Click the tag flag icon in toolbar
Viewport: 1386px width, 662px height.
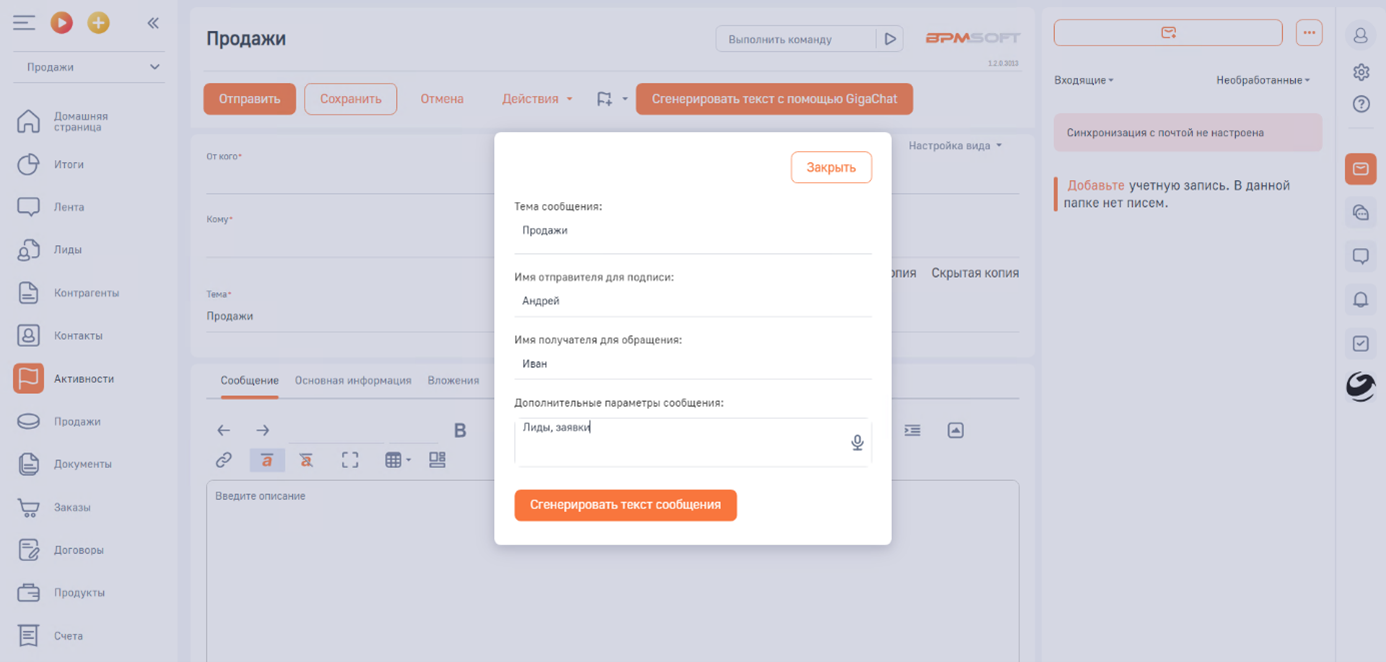(x=604, y=99)
